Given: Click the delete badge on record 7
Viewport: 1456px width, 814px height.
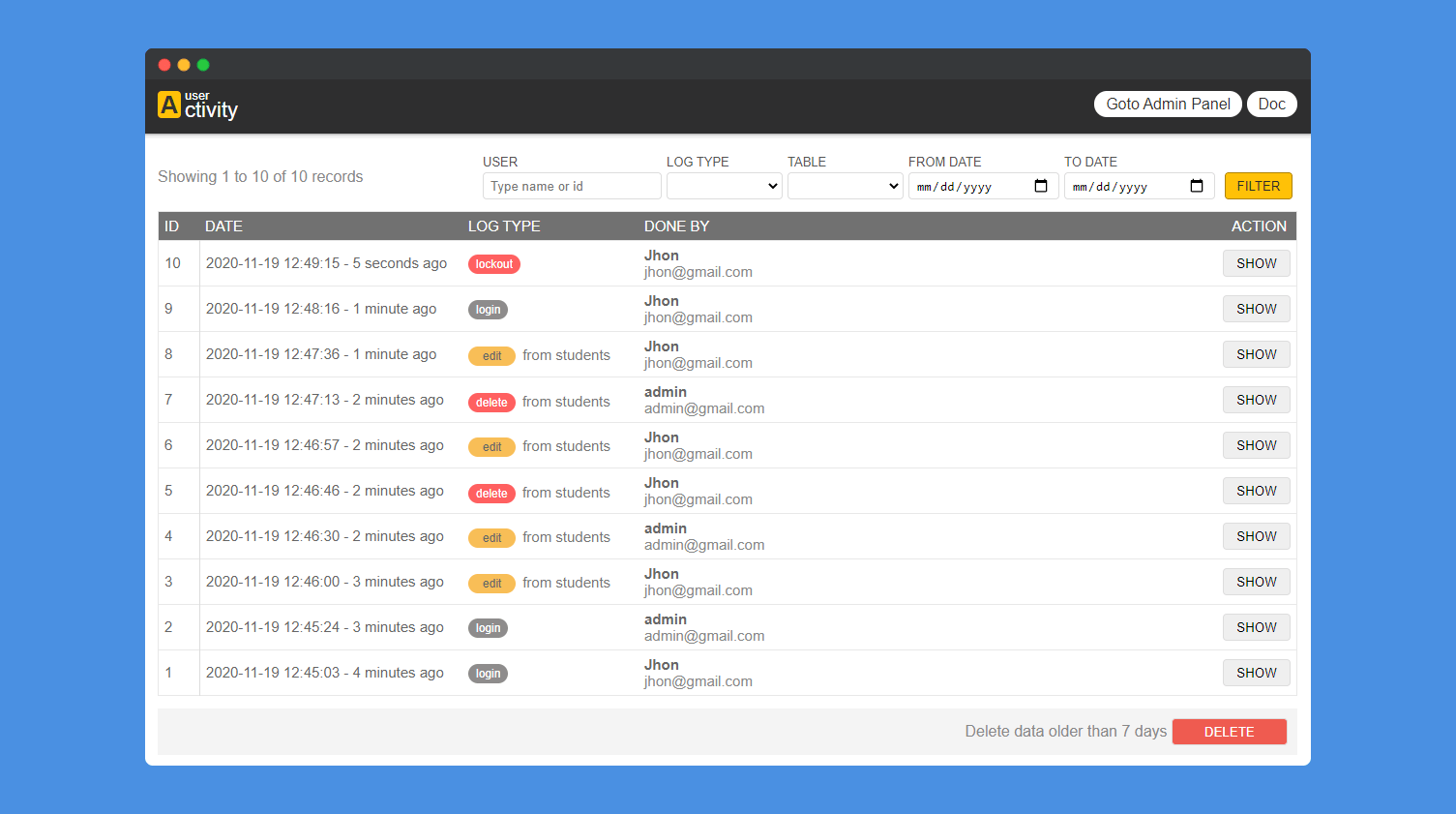Looking at the screenshot, I should 491,402.
